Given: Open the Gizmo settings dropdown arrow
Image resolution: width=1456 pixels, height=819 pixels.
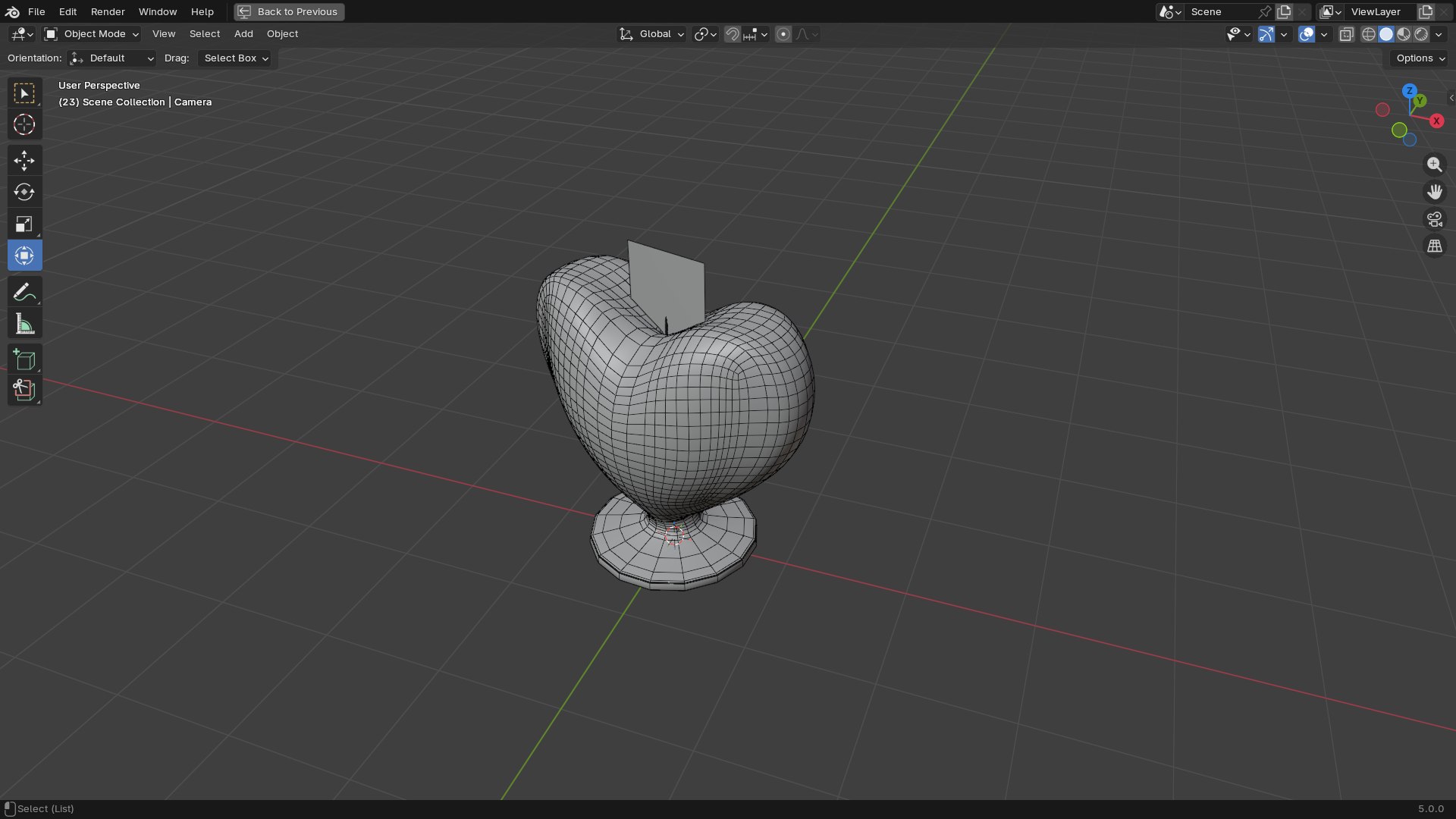Looking at the screenshot, I should [1284, 34].
